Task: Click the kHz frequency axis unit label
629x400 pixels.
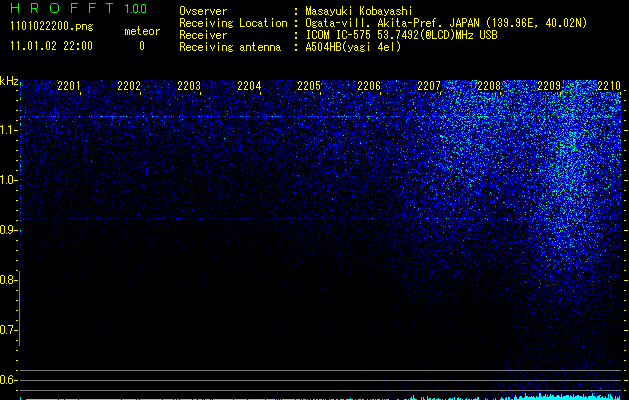Action: click(x=9, y=81)
